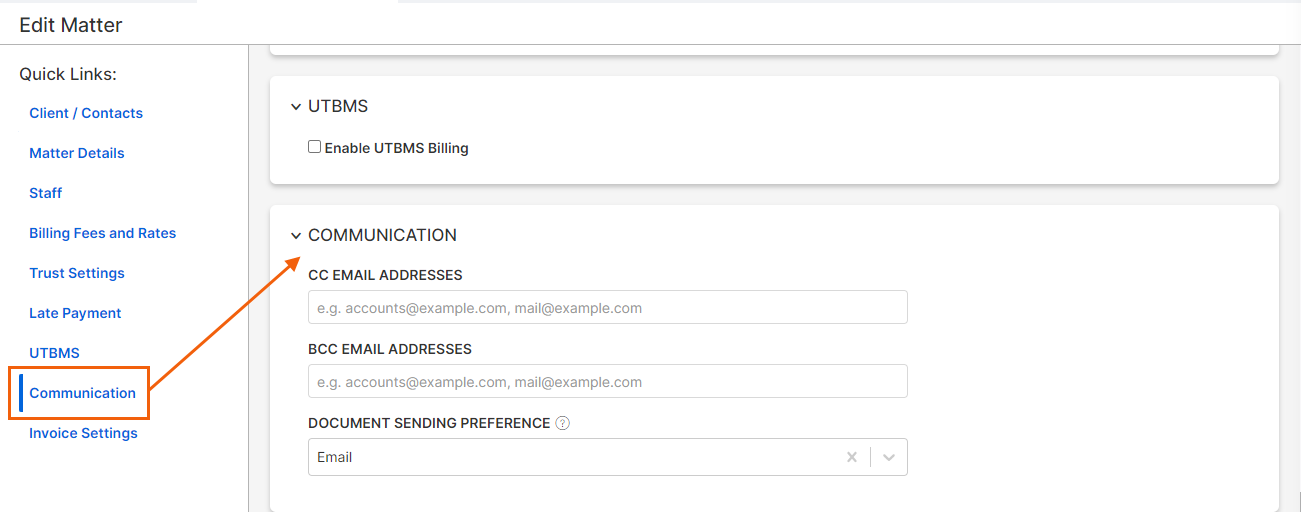The image size is (1301, 512).
Task: Select the Communication quick link
Action: pyautogui.click(x=83, y=393)
